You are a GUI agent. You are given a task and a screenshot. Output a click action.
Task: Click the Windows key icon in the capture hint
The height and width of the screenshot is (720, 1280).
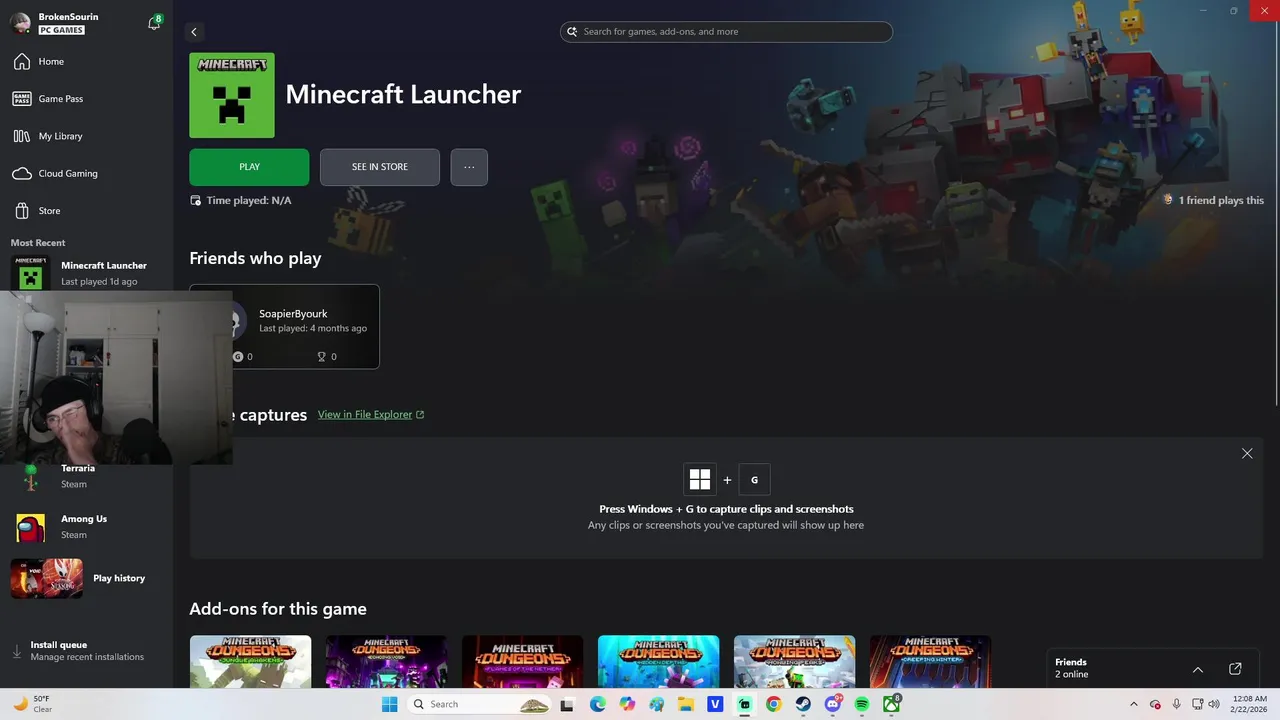[x=700, y=480]
